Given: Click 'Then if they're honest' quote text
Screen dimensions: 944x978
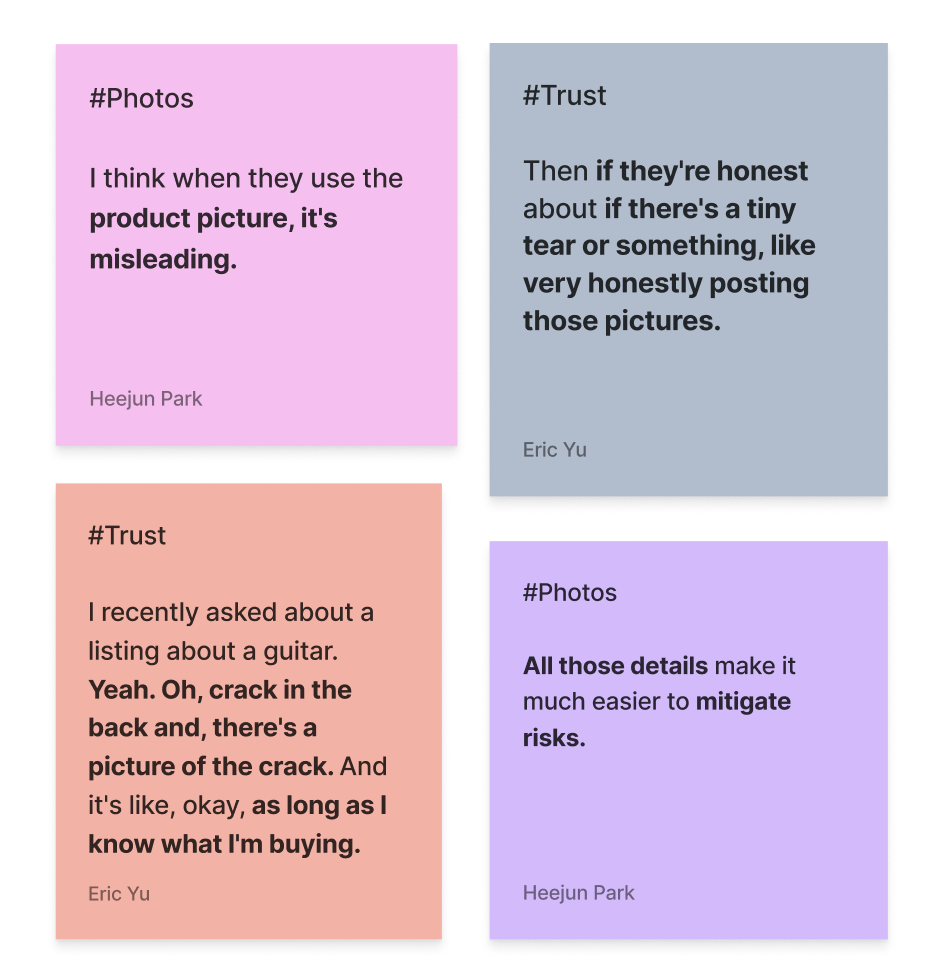Looking at the screenshot, I should point(666,171).
